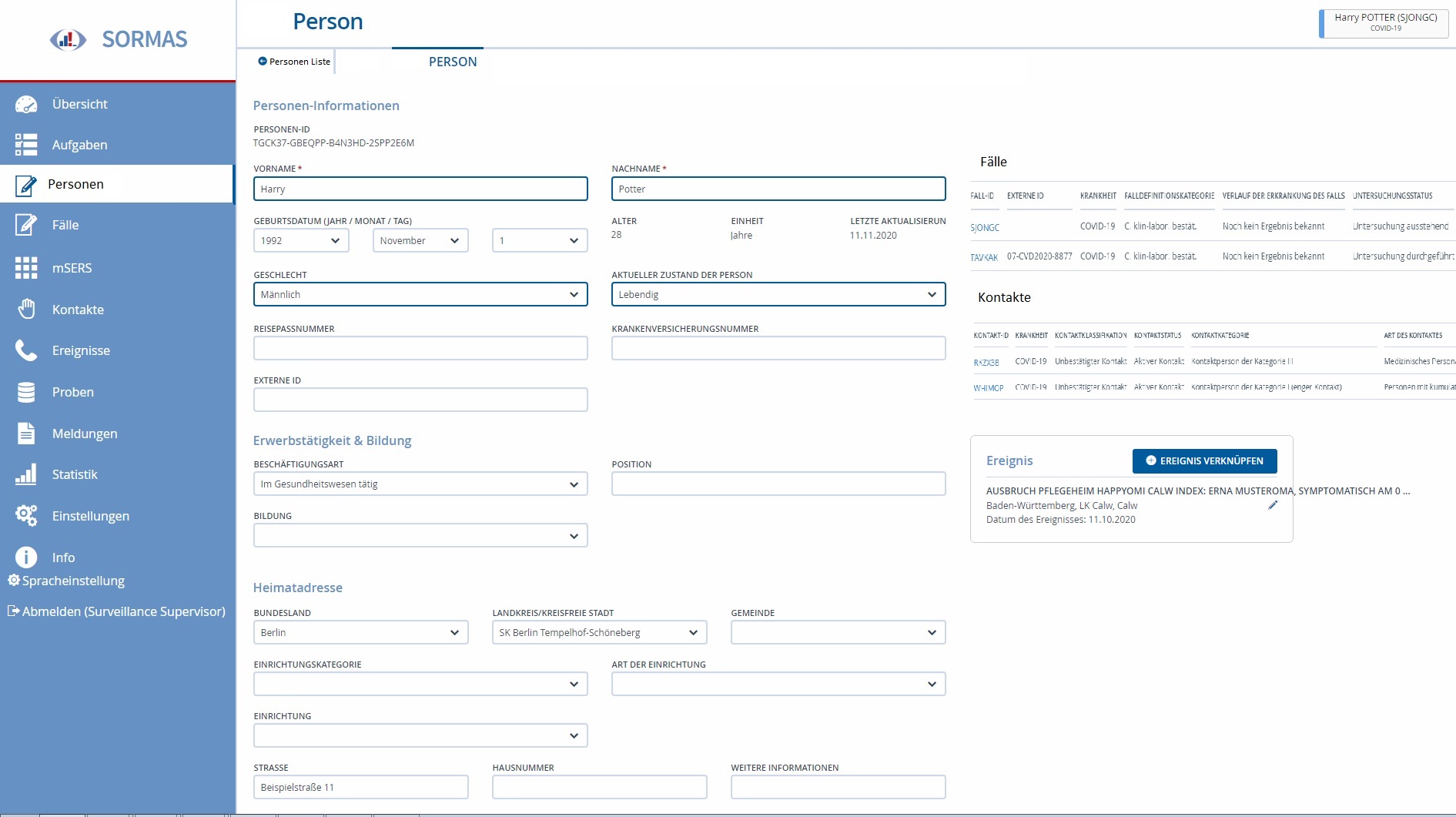This screenshot has height=817, width=1456.
Task: Edit the linked Ereignis with pencil icon
Action: click(1273, 505)
